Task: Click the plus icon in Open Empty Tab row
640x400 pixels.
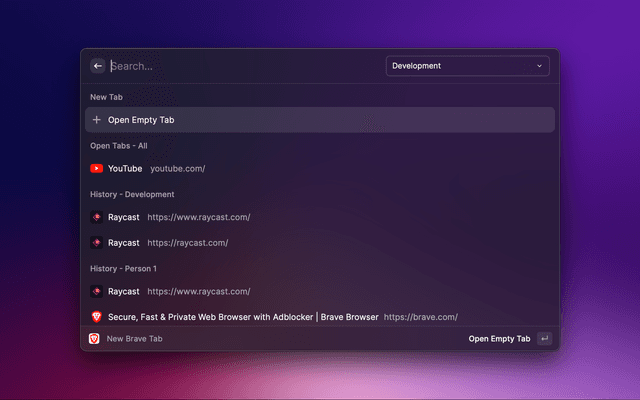Action: point(97,120)
